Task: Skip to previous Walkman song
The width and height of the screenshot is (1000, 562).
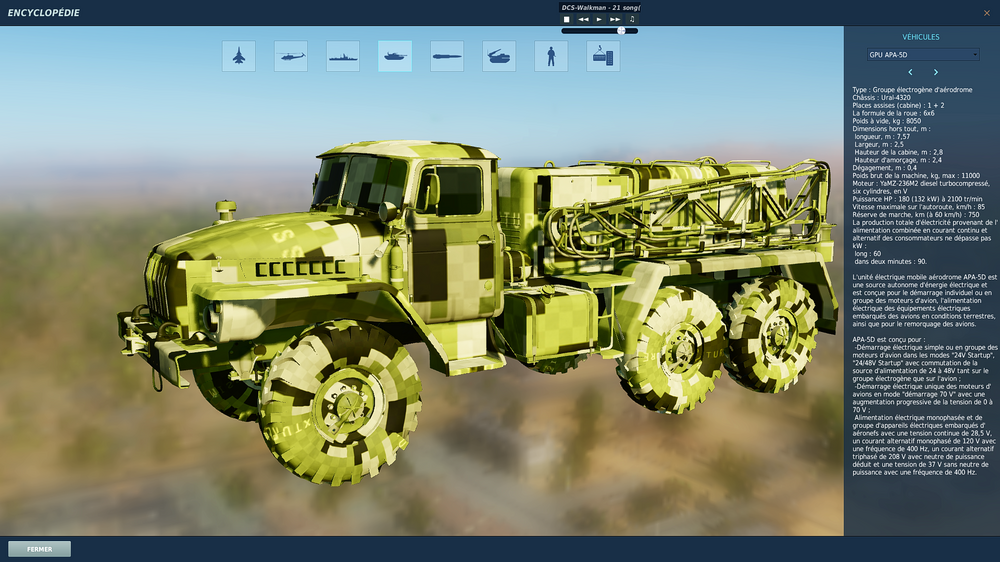Action: tap(583, 19)
